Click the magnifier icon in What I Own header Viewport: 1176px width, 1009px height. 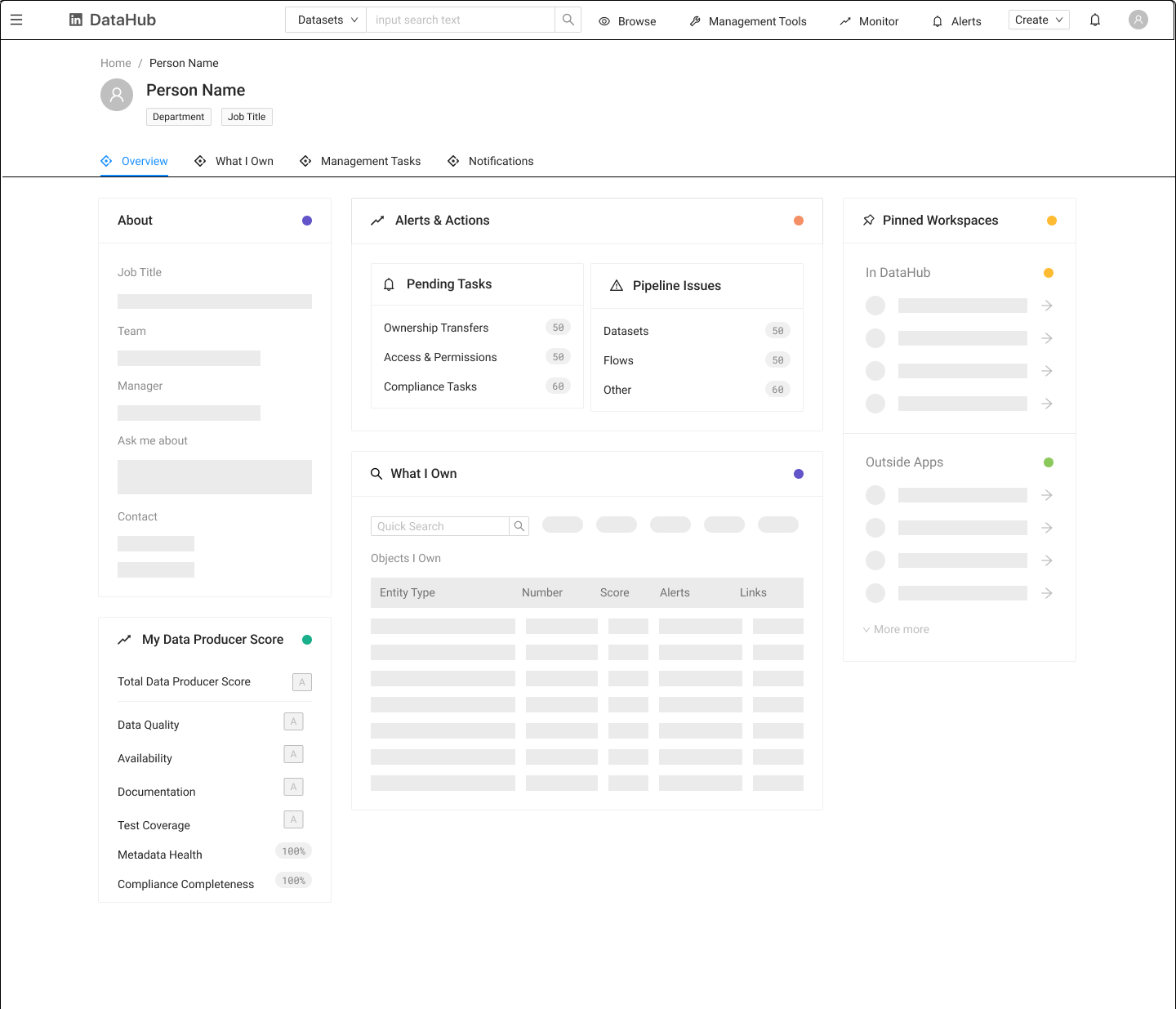coord(376,474)
